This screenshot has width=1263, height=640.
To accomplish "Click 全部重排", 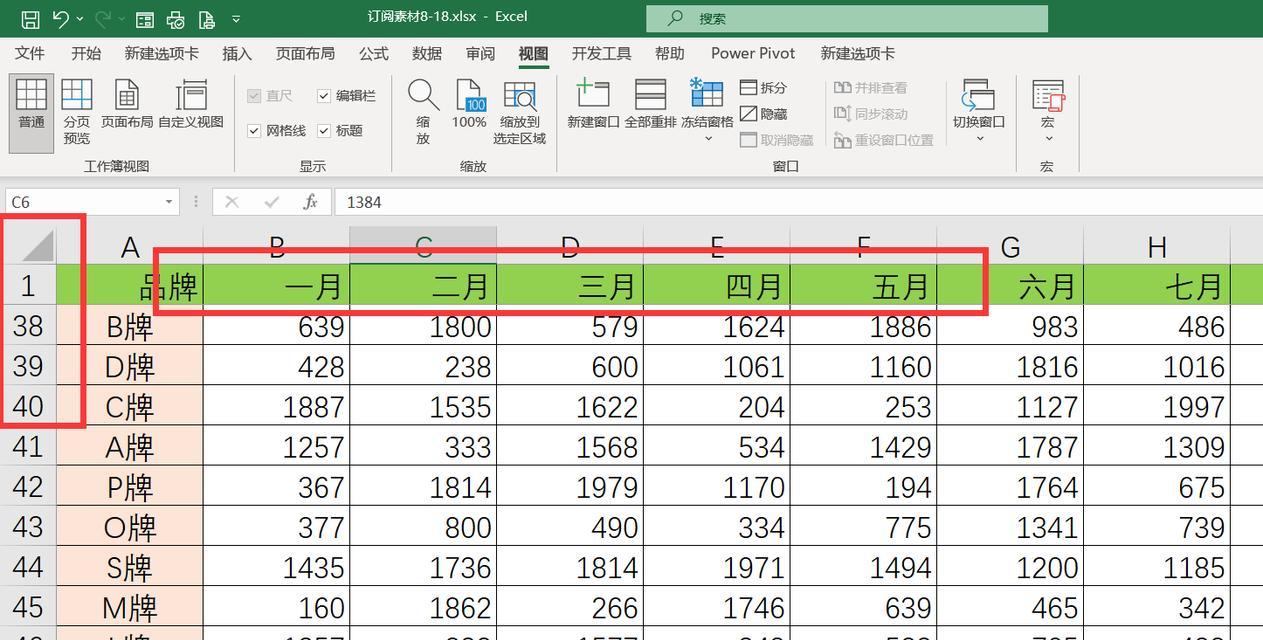I will 650,105.
